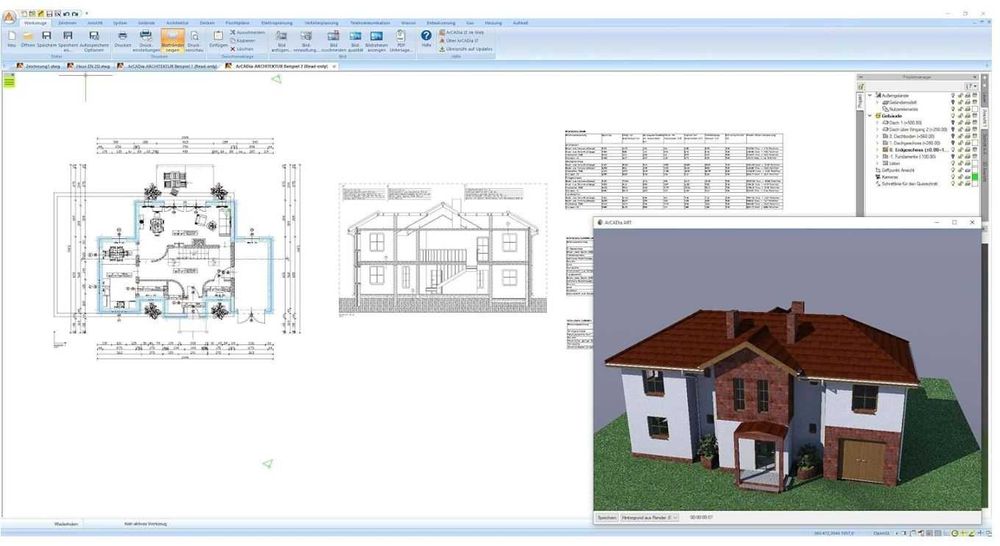Expand the -1. Fundamente tree node

pyautogui.click(x=878, y=157)
